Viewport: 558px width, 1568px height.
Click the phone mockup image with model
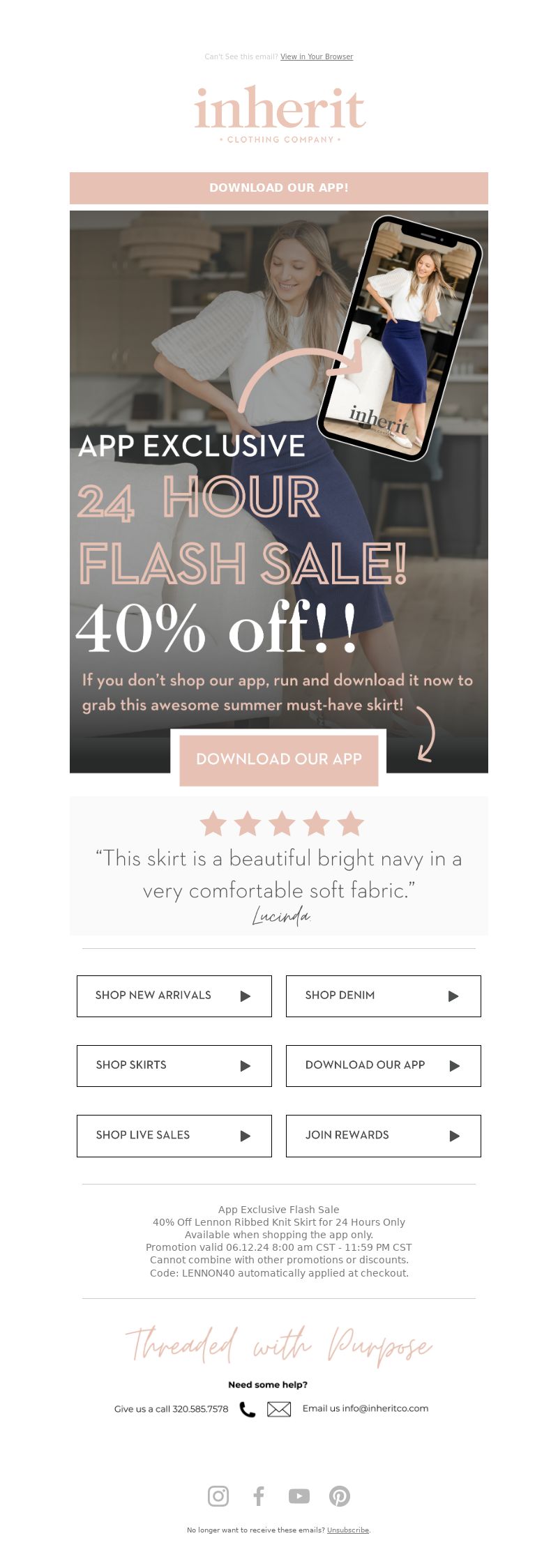pos(400,338)
